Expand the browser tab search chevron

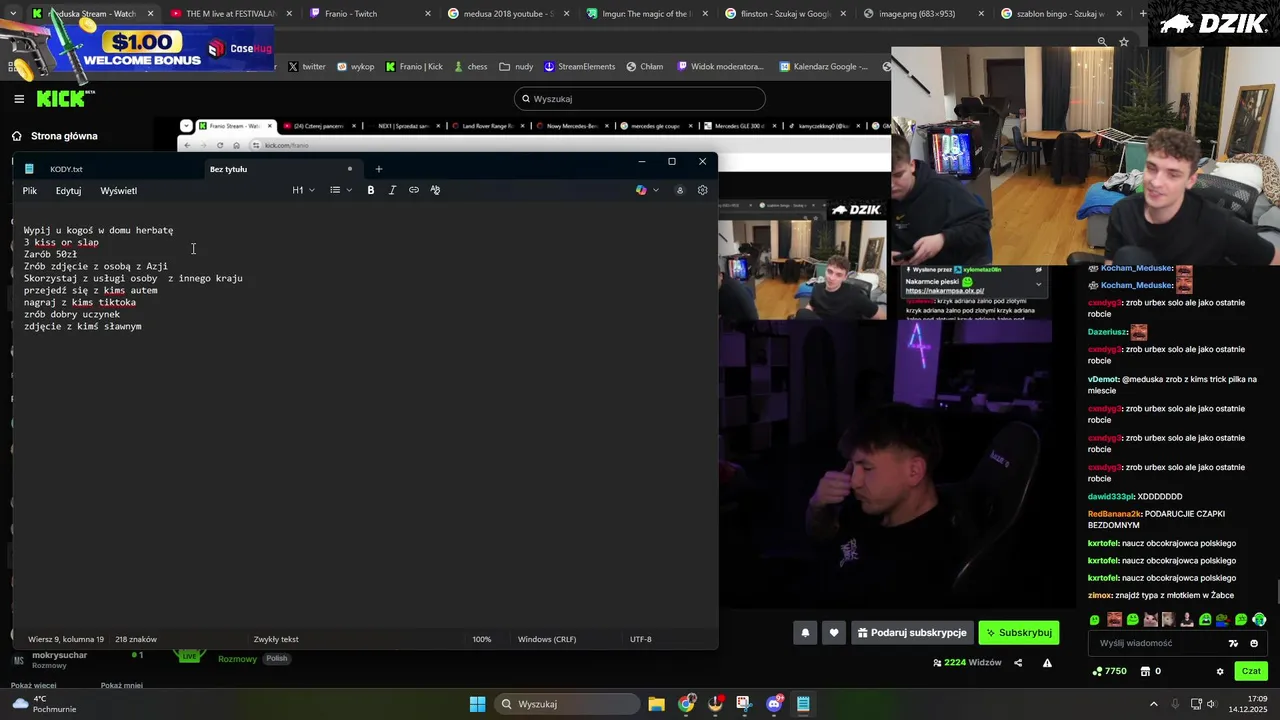pos(12,14)
